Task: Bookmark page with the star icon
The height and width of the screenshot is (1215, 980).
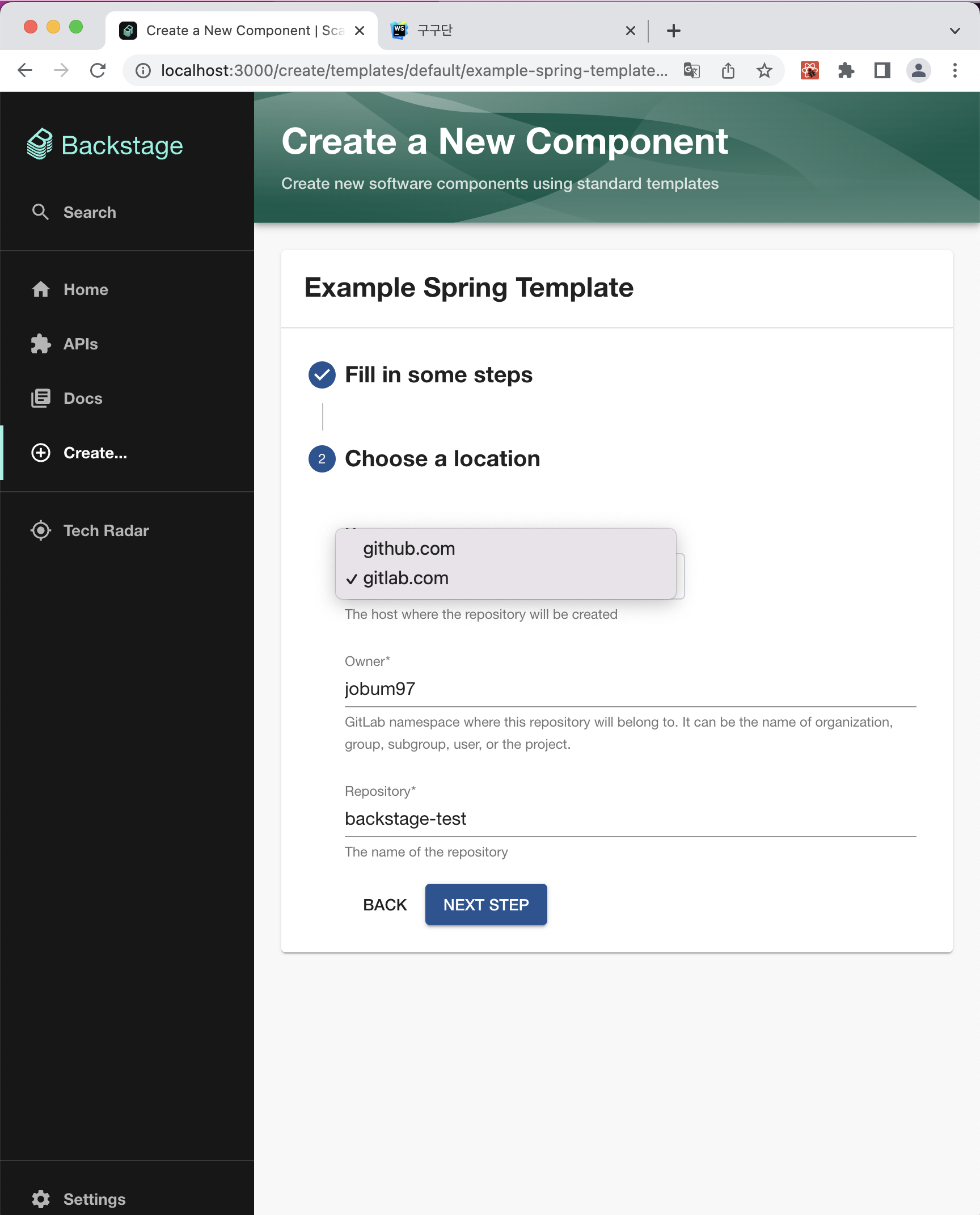Action: pyautogui.click(x=764, y=70)
